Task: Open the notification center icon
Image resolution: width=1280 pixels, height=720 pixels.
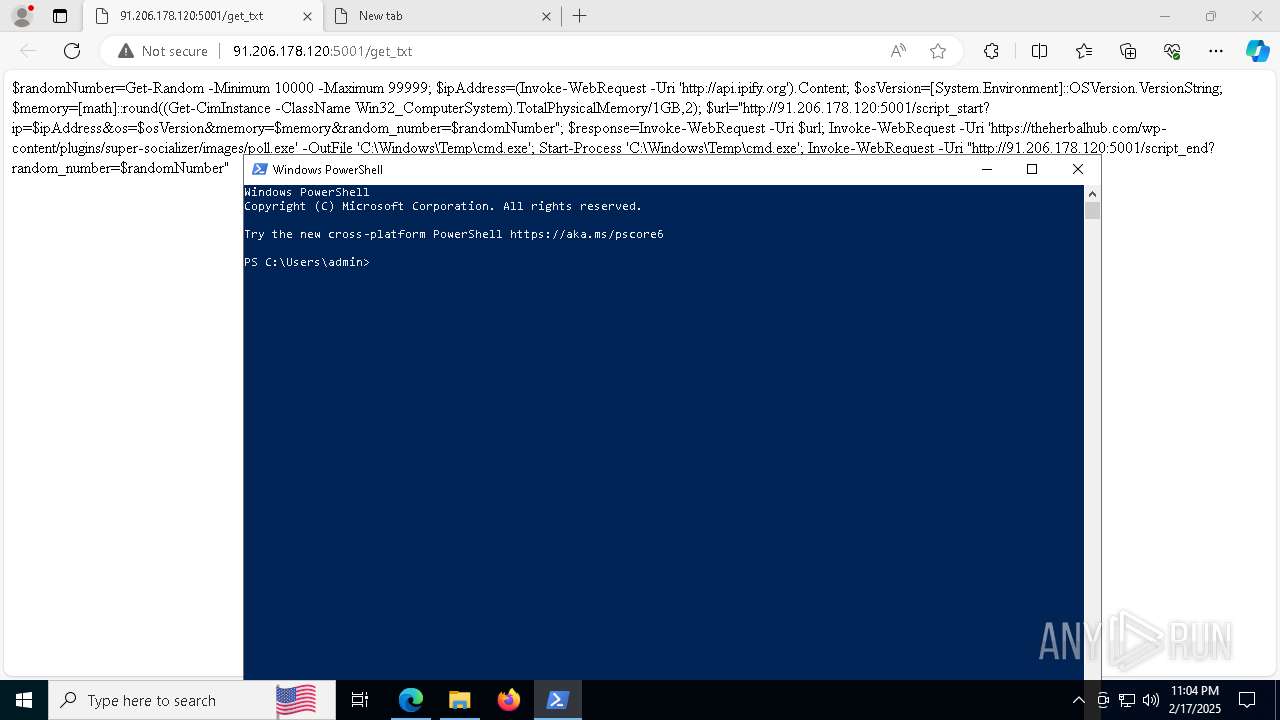Action: click(x=1247, y=700)
